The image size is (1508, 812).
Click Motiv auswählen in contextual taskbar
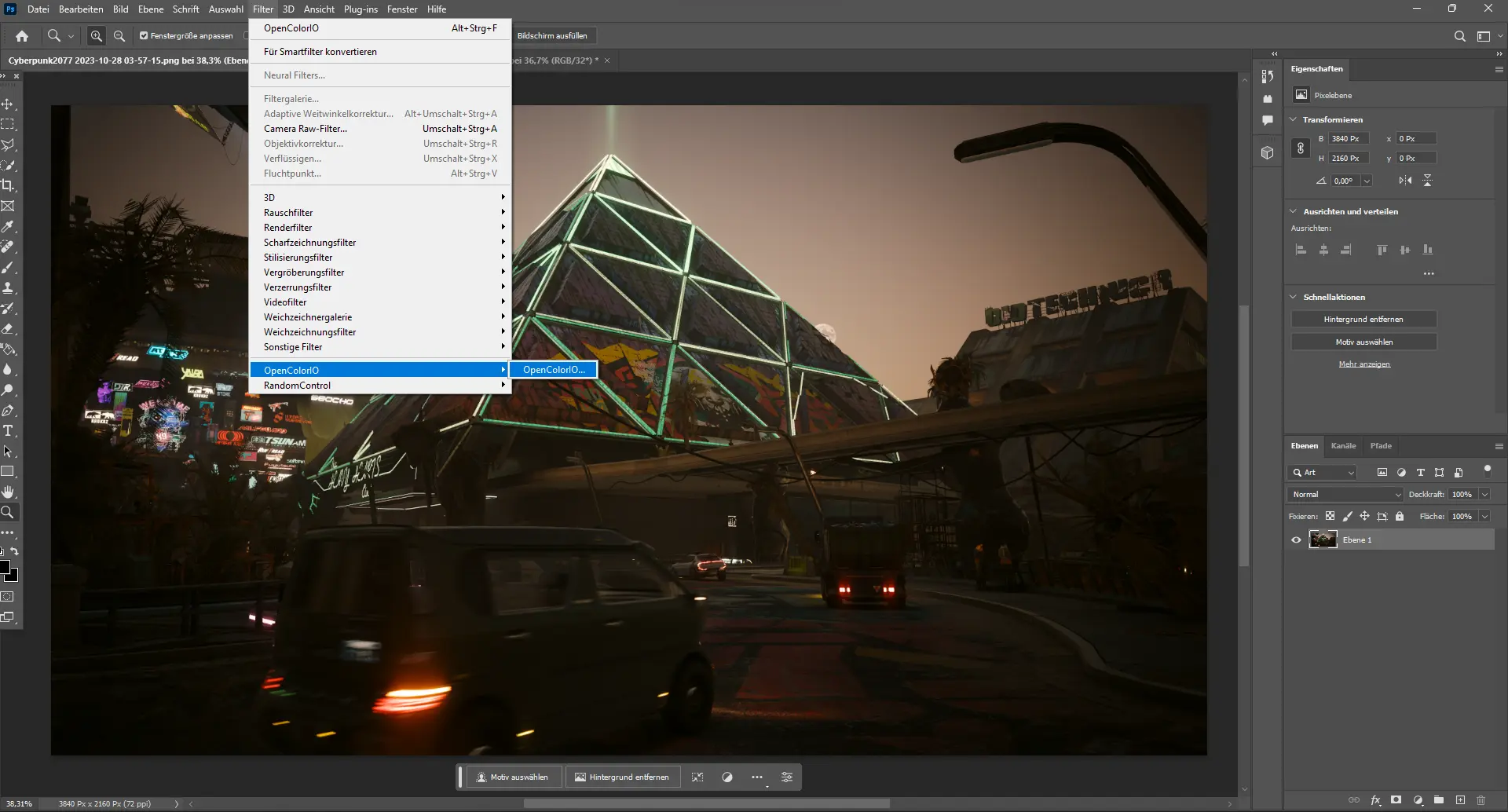point(514,777)
